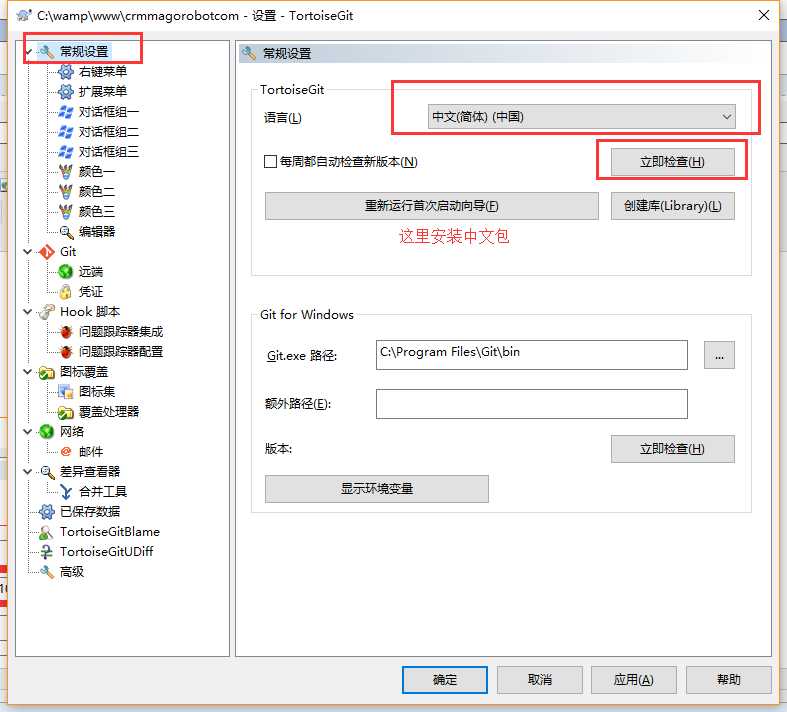Close the TortoiseGit settings window
Screen dimensions: 787x712
pyautogui.click(x=764, y=16)
